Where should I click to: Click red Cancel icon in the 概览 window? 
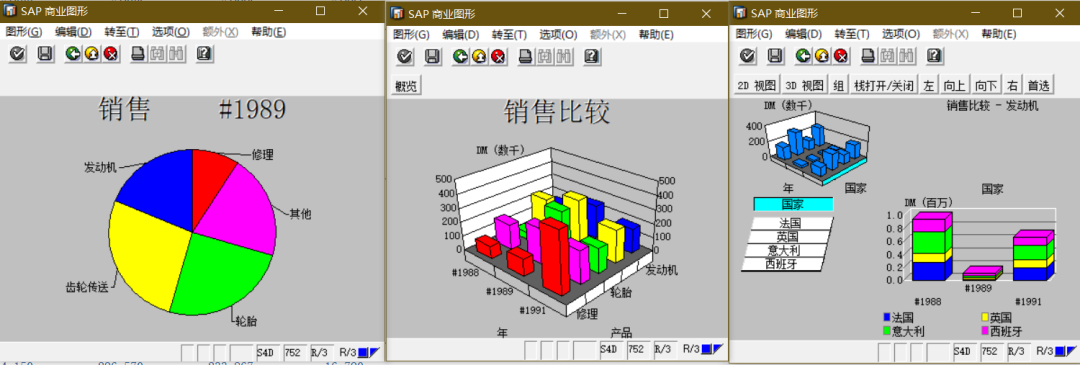497,56
